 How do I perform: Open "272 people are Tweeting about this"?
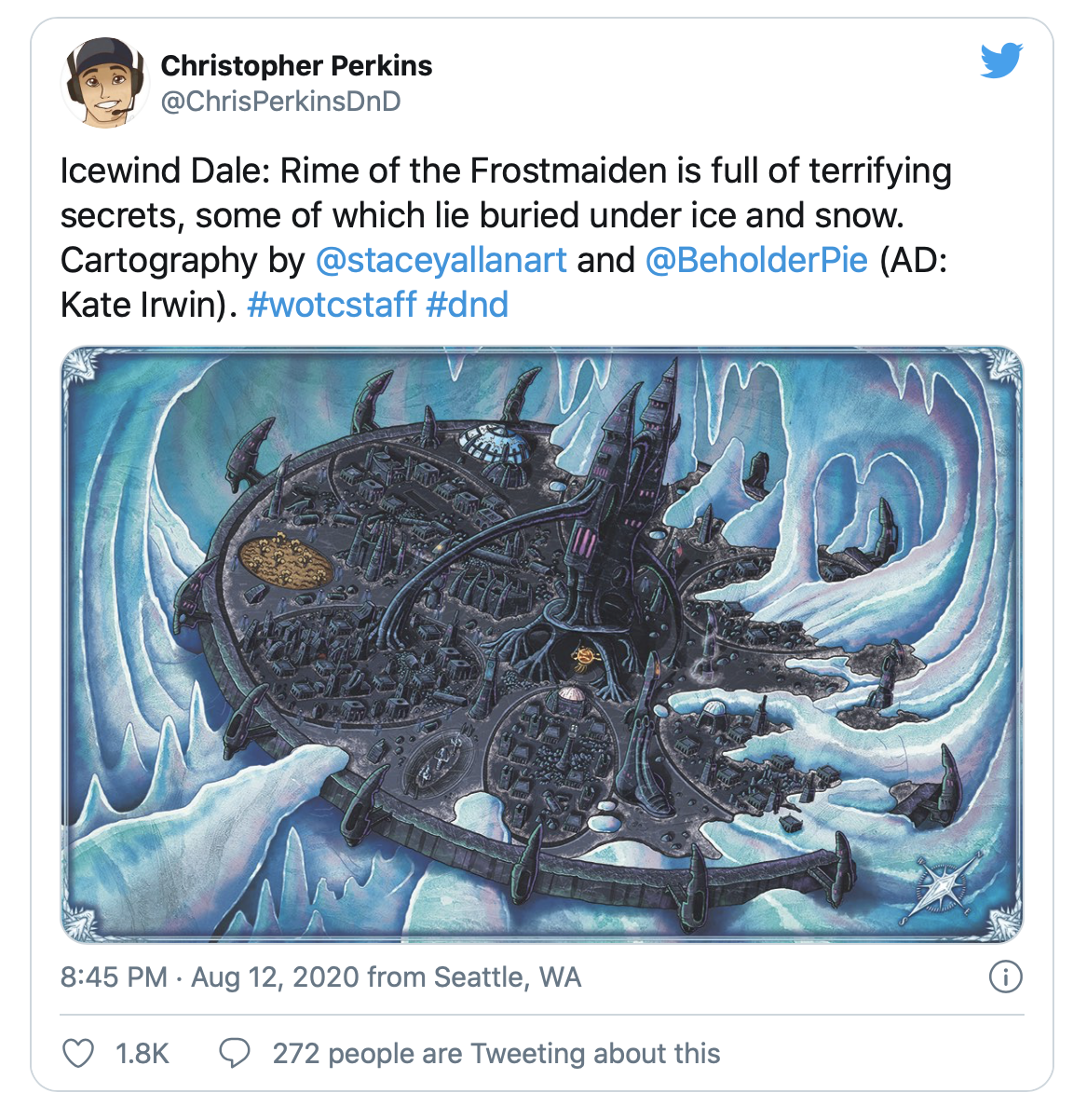(496, 1054)
